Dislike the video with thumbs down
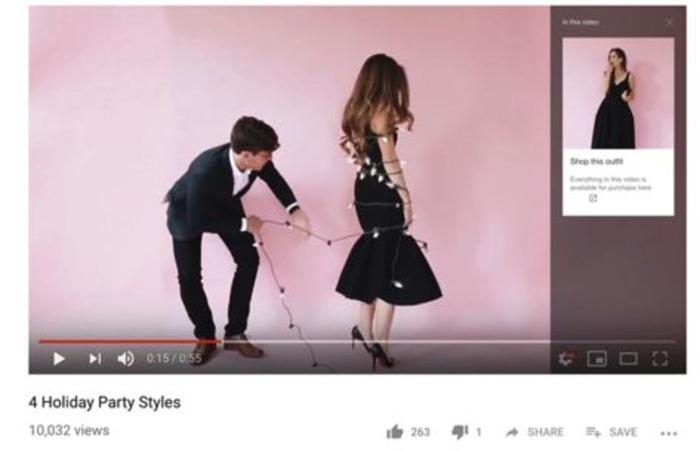 tap(460, 432)
